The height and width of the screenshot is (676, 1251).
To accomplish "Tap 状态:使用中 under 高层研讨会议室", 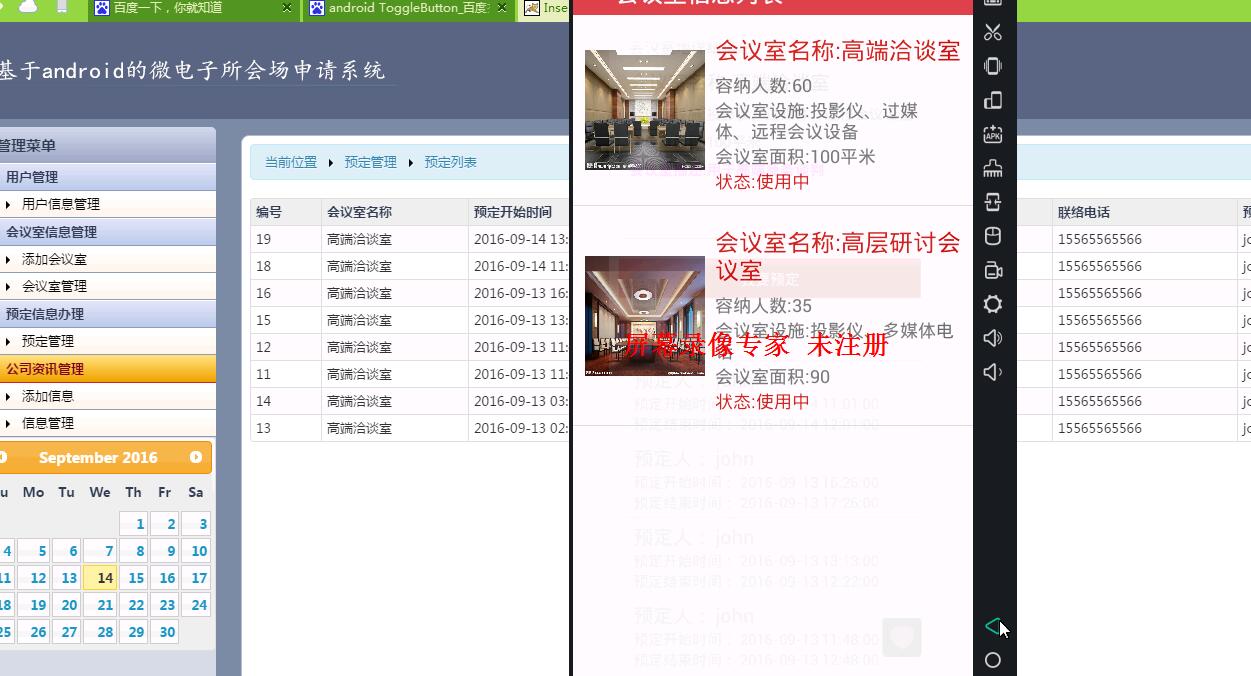I will pyautogui.click(x=763, y=401).
